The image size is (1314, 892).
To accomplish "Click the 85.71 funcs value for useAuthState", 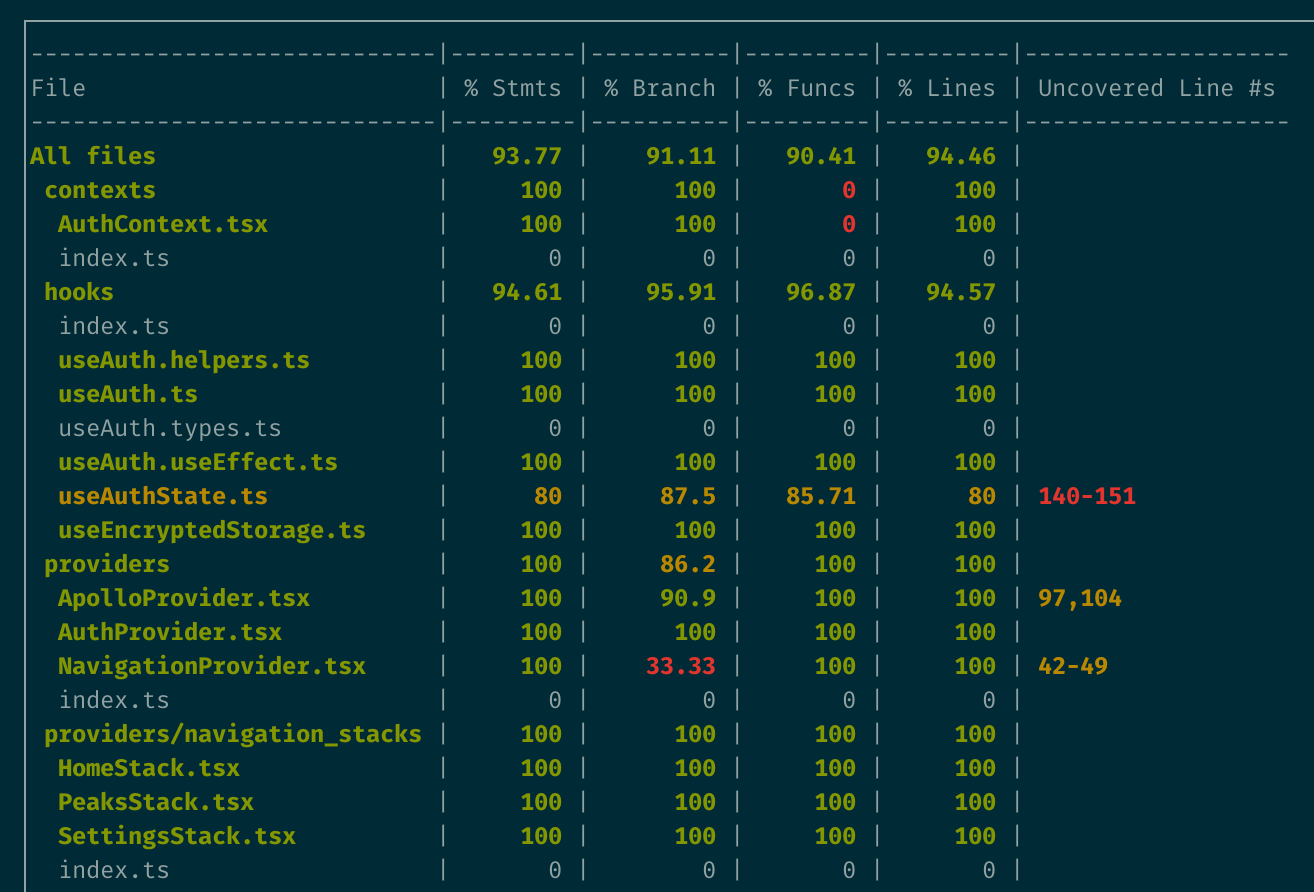I will click(x=820, y=496).
